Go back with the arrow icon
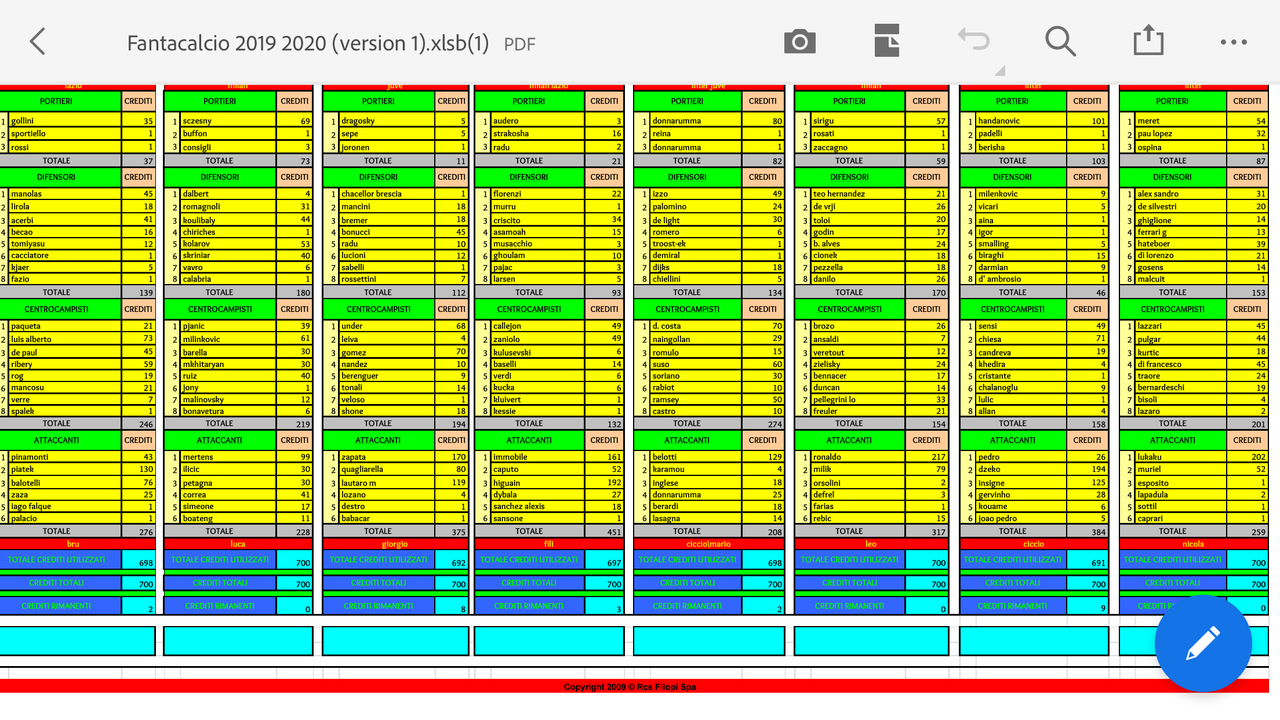 point(37,42)
